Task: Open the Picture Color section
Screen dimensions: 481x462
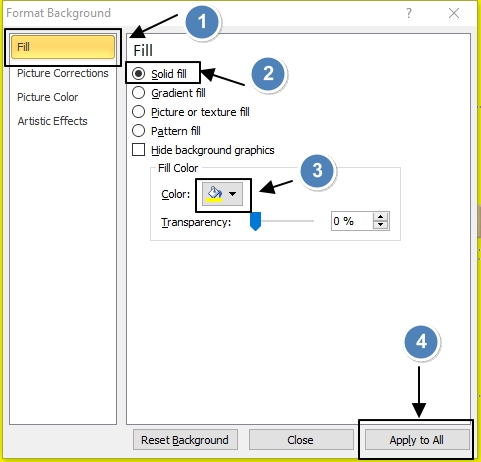Action: (47, 97)
